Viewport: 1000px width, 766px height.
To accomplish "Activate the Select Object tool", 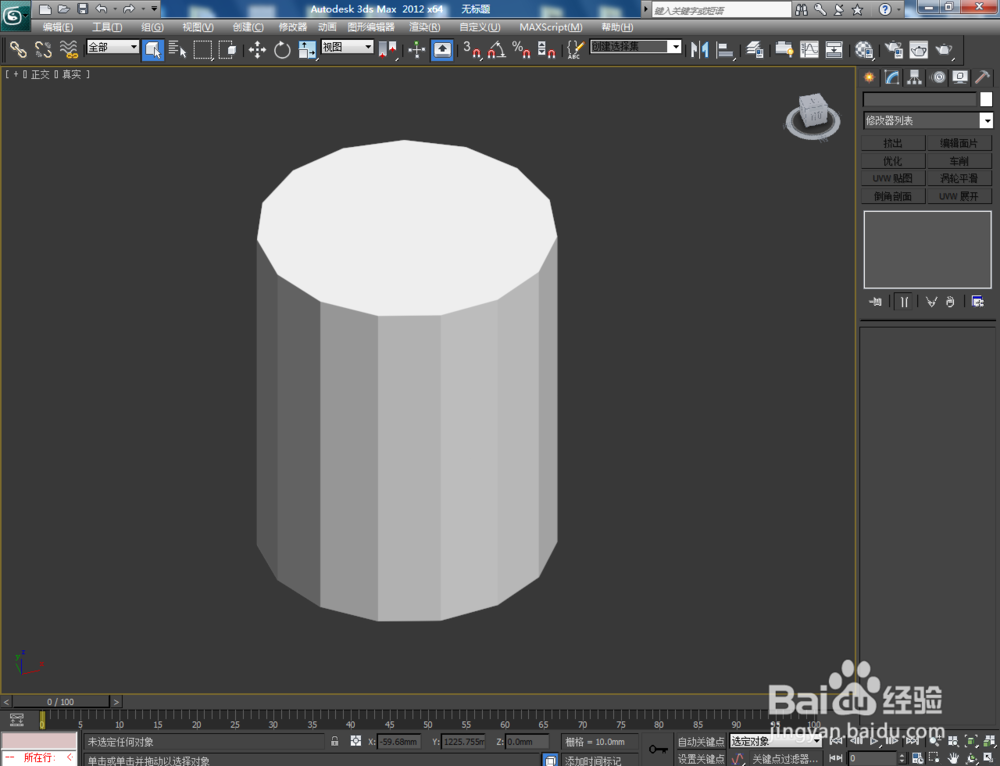I will (x=152, y=50).
